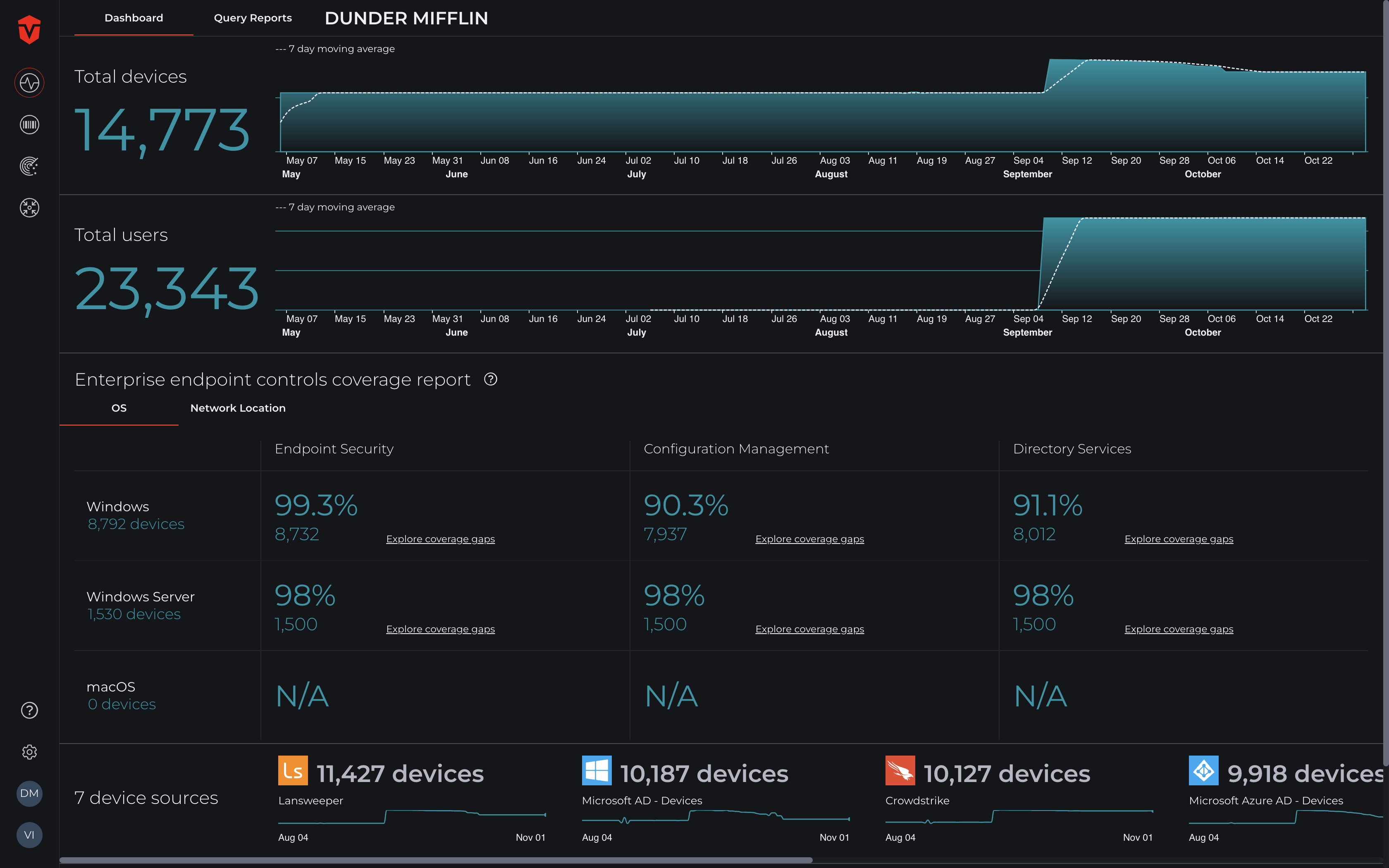Click the Lansweeper 11,427 devices text
The height and width of the screenshot is (868, 1389).
pyautogui.click(x=400, y=774)
